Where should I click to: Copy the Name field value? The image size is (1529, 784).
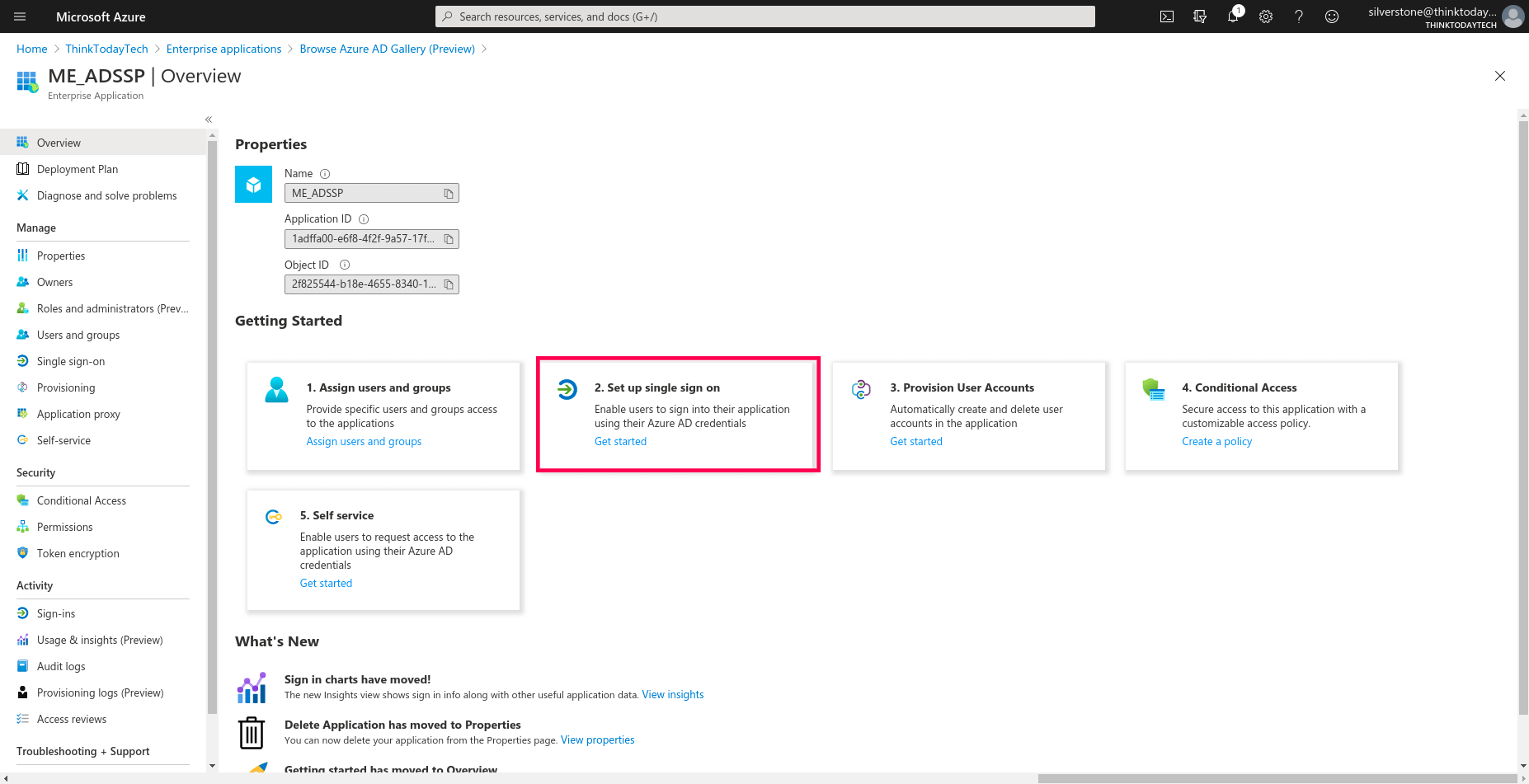pyautogui.click(x=449, y=193)
